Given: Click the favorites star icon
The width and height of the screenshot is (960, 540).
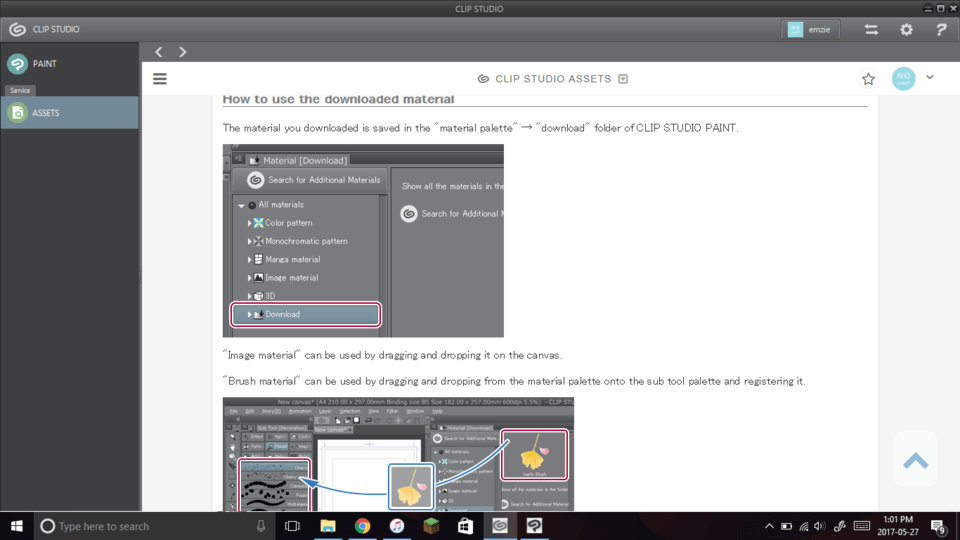Looking at the screenshot, I should tap(868, 79).
